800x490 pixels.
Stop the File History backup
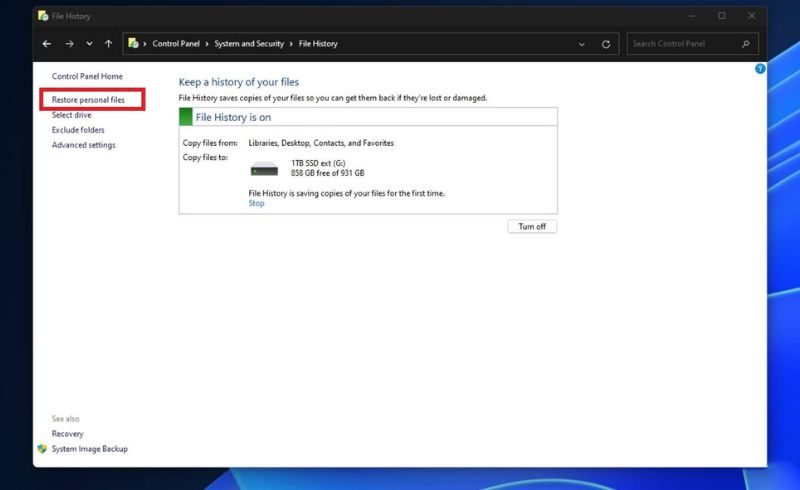256,203
